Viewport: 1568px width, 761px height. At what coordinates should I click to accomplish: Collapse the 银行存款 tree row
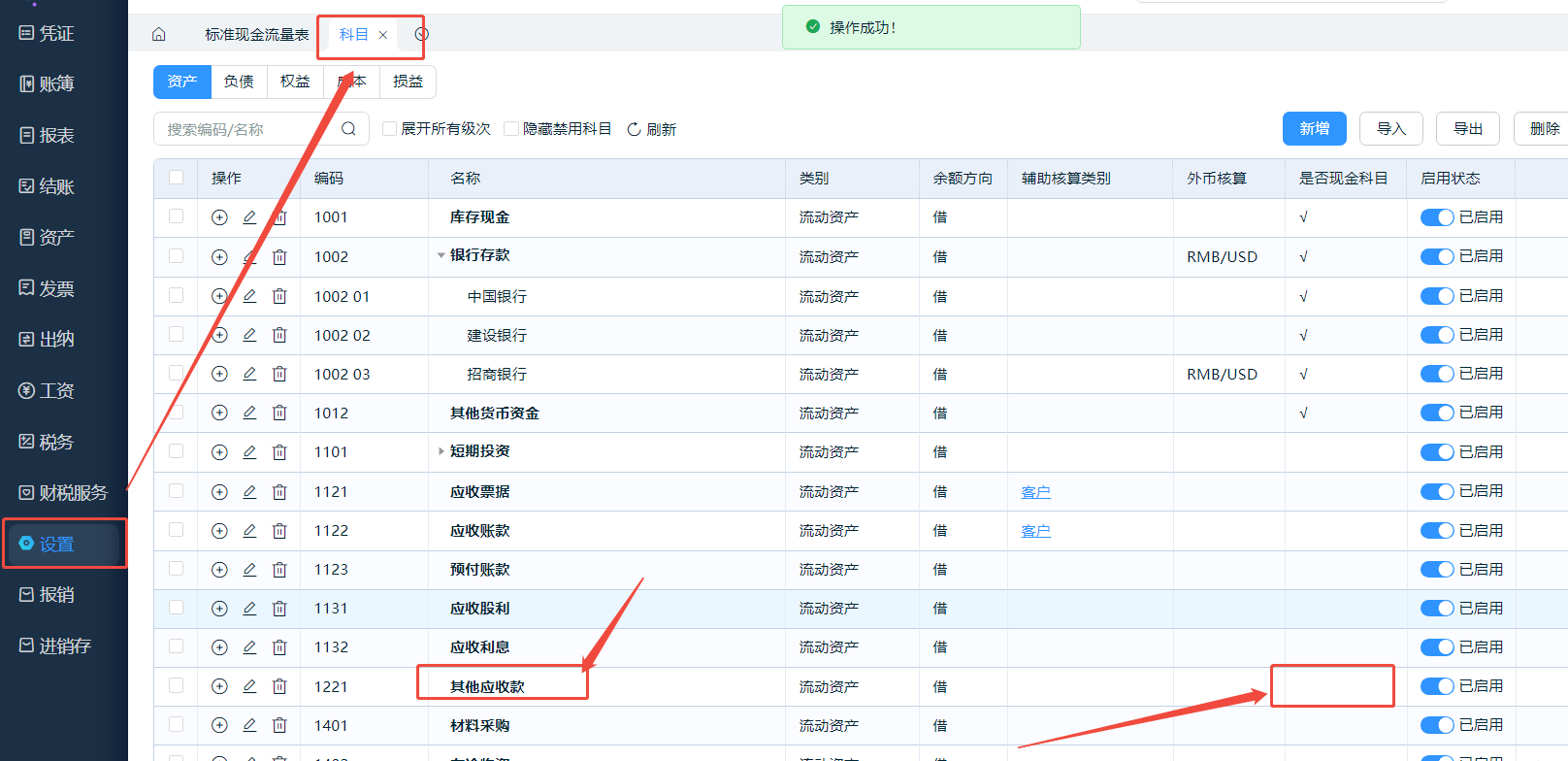[x=441, y=256]
